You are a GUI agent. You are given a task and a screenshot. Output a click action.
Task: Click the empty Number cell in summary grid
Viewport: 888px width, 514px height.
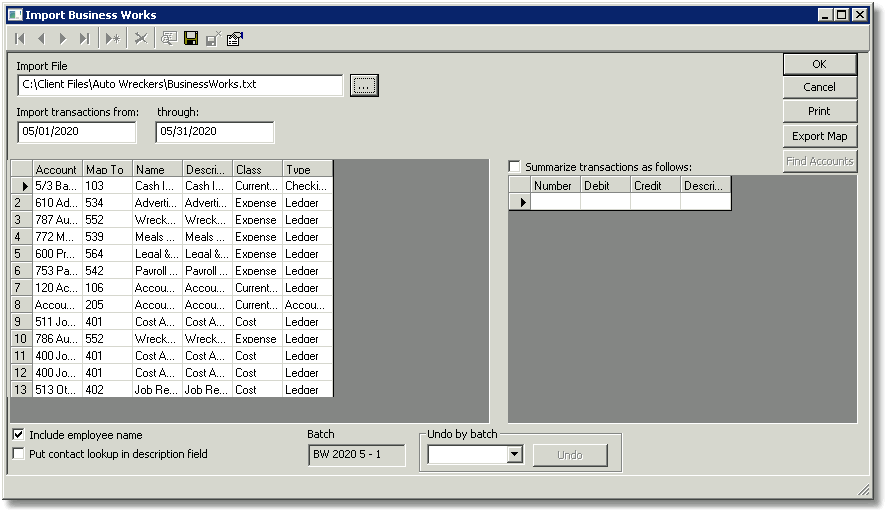coord(555,202)
